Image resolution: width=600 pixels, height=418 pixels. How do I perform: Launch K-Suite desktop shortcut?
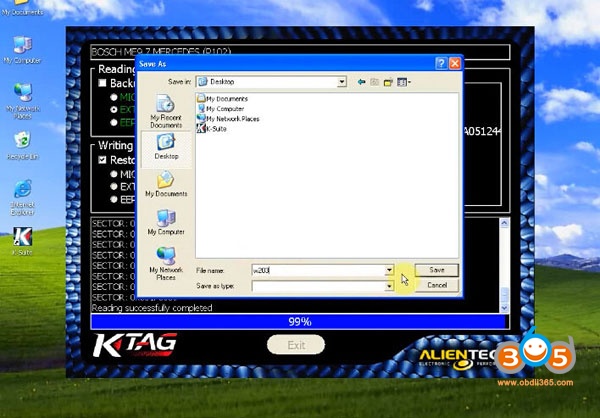coord(22,241)
